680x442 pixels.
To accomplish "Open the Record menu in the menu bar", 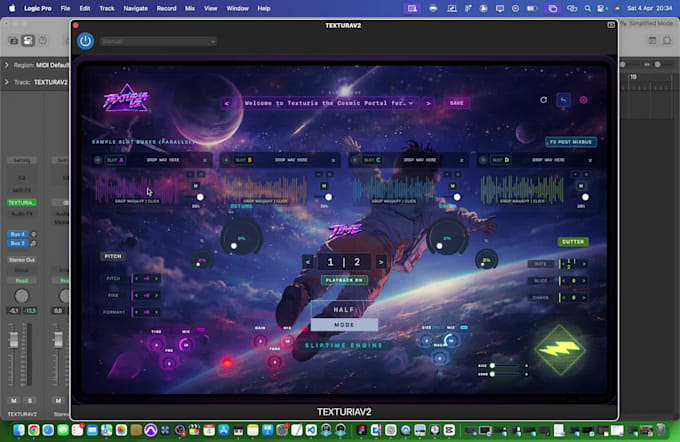I will [x=166, y=8].
